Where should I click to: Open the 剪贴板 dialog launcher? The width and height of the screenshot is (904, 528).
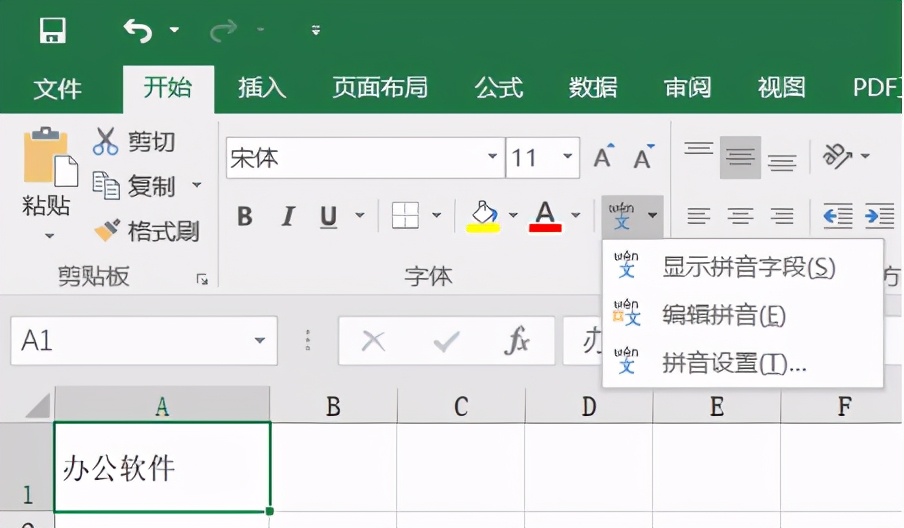pyautogui.click(x=202, y=280)
